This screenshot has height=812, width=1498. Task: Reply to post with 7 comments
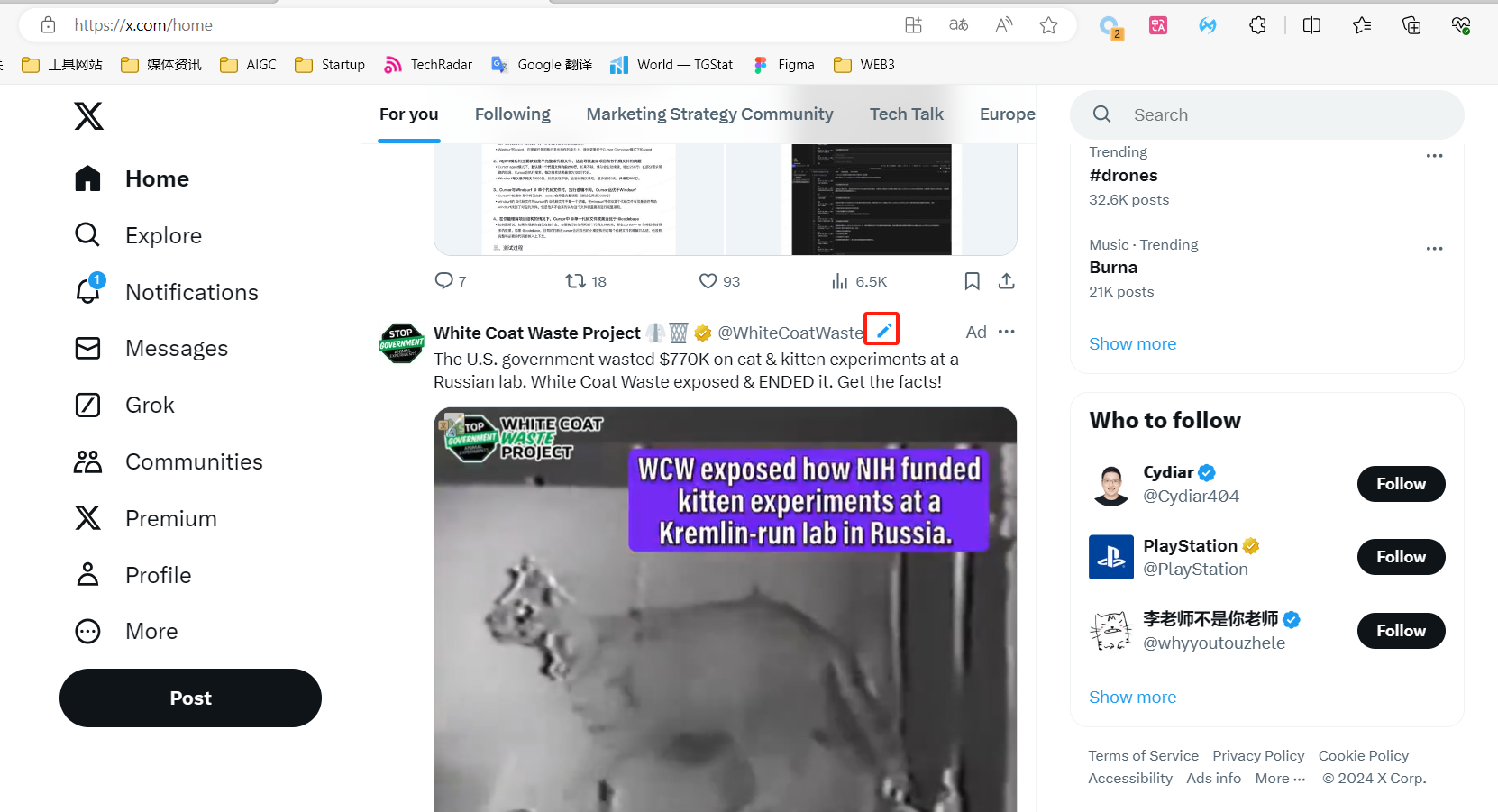pos(443,281)
